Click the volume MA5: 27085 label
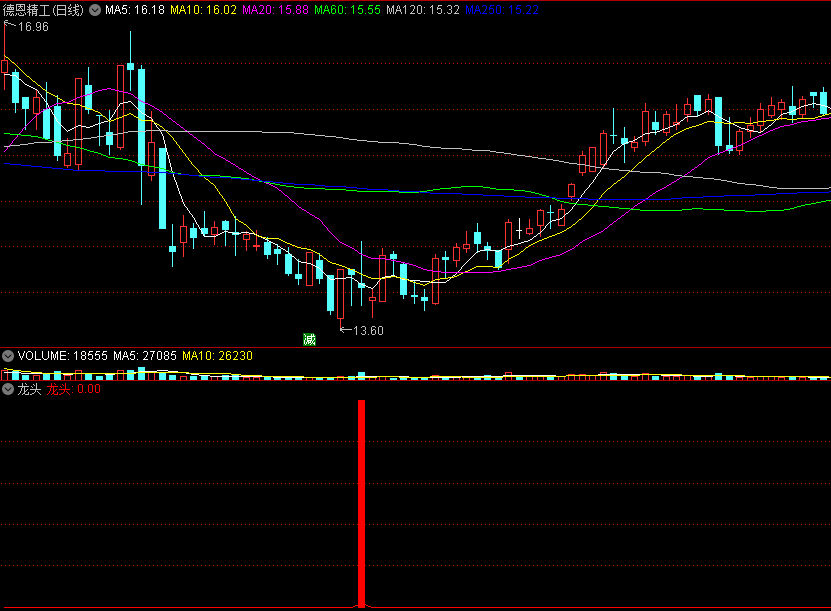 tap(145, 356)
